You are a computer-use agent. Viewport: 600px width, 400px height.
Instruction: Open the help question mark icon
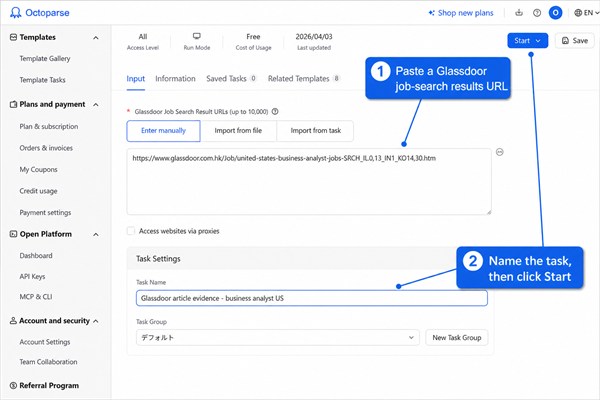pyautogui.click(x=537, y=13)
